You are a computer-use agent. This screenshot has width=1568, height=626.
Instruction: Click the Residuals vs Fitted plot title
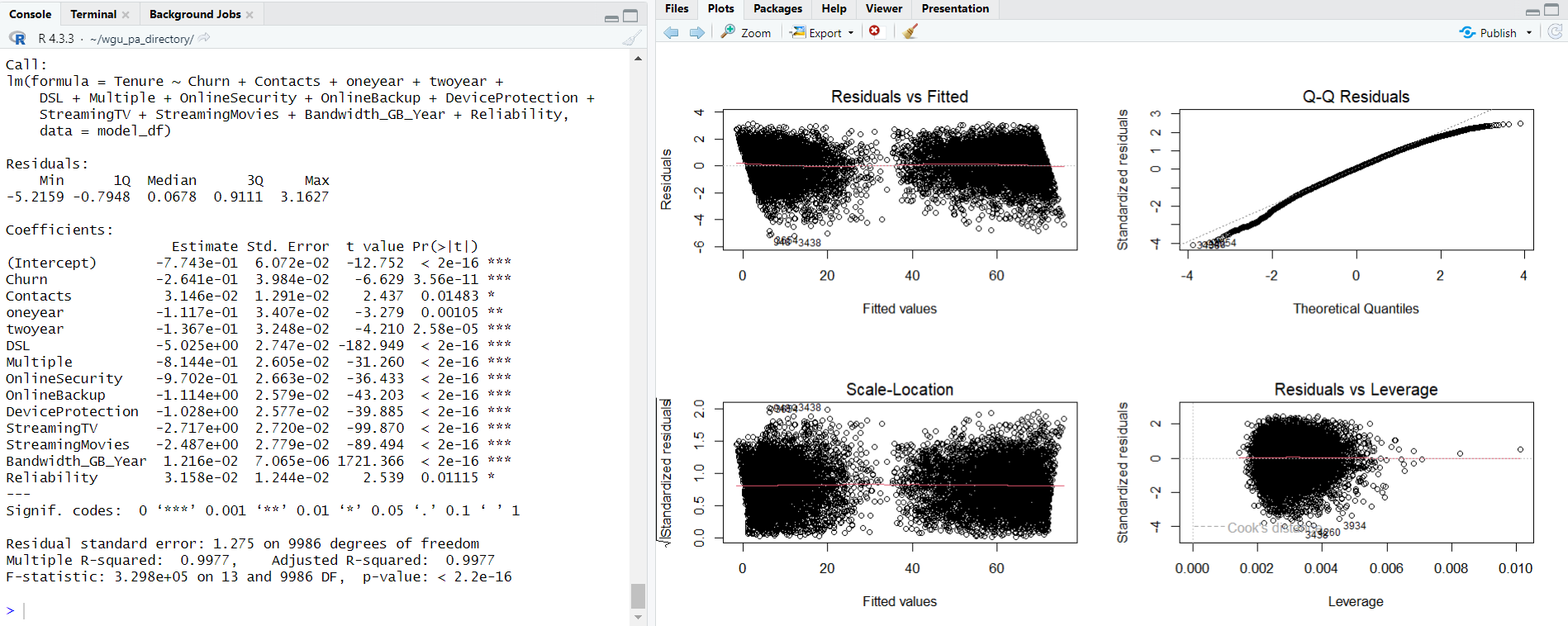coord(900,97)
